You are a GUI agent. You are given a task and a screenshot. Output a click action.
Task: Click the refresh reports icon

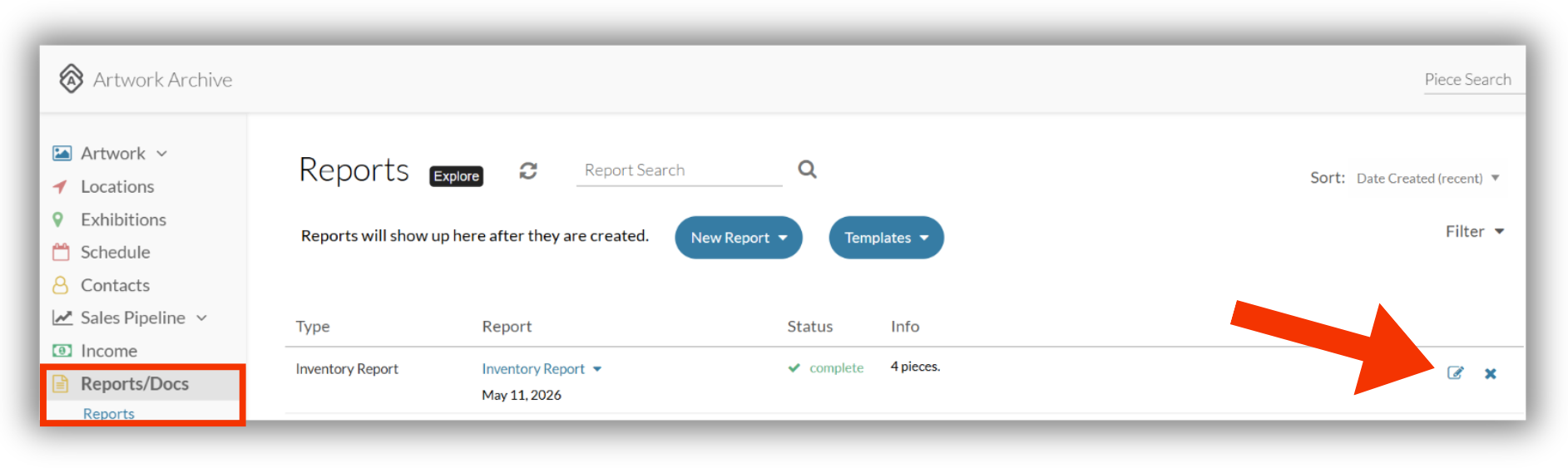tap(528, 170)
